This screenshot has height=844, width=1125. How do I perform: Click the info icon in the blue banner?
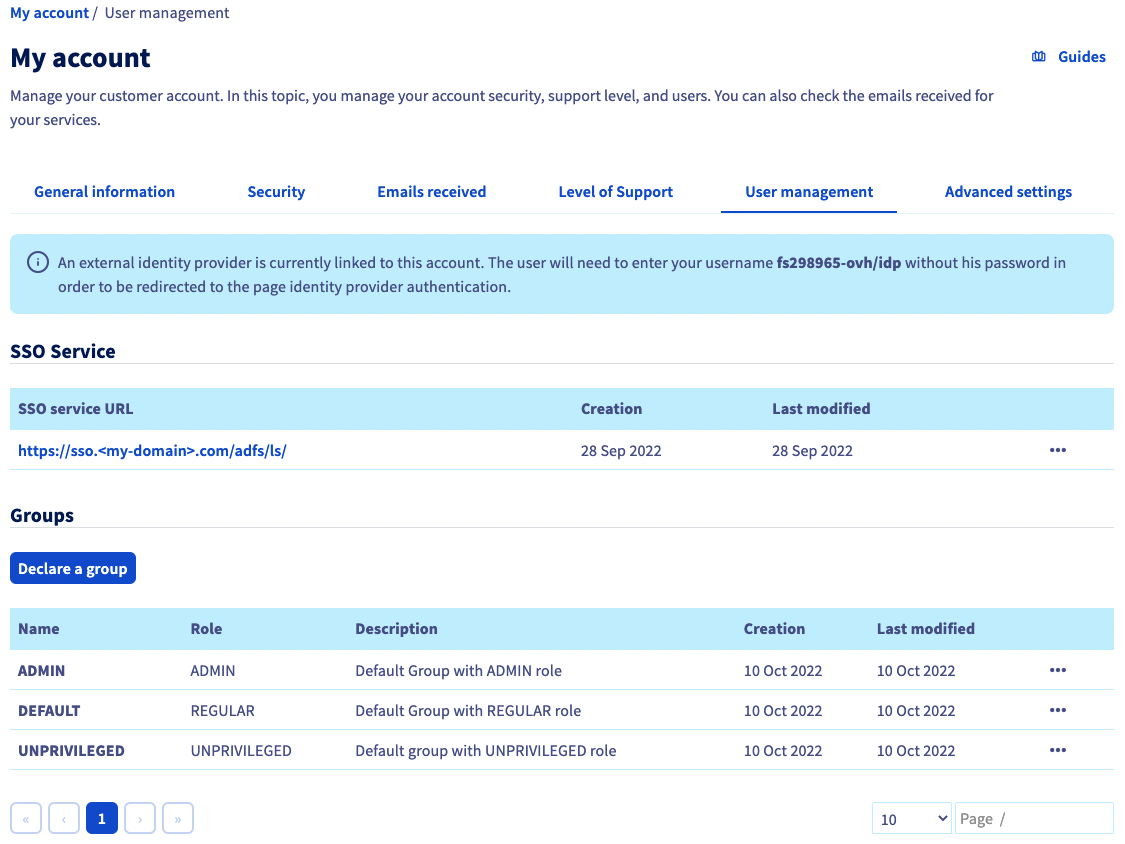pos(37,263)
